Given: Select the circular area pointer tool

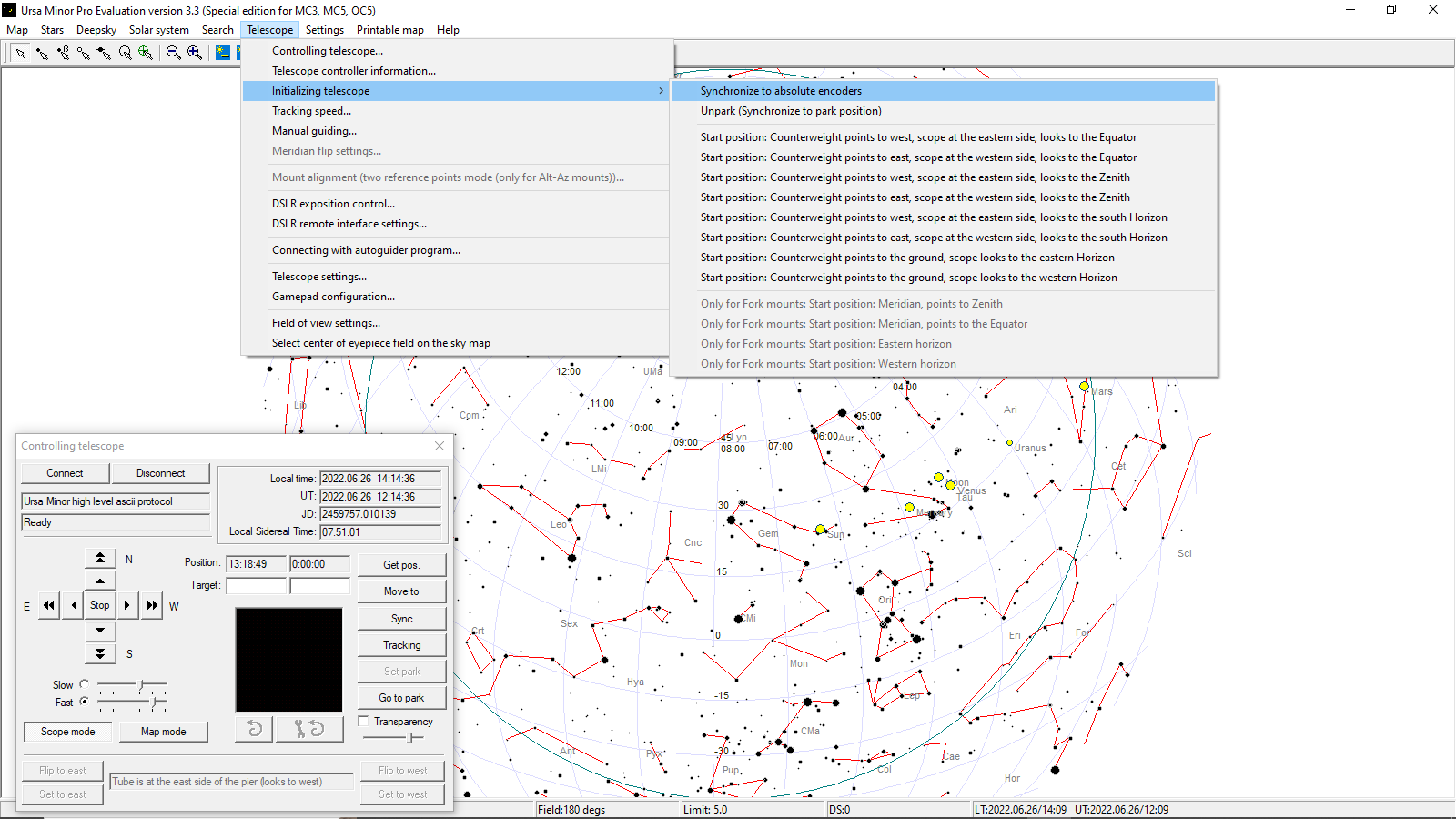Looking at the screenshot, I should [126, 53].
